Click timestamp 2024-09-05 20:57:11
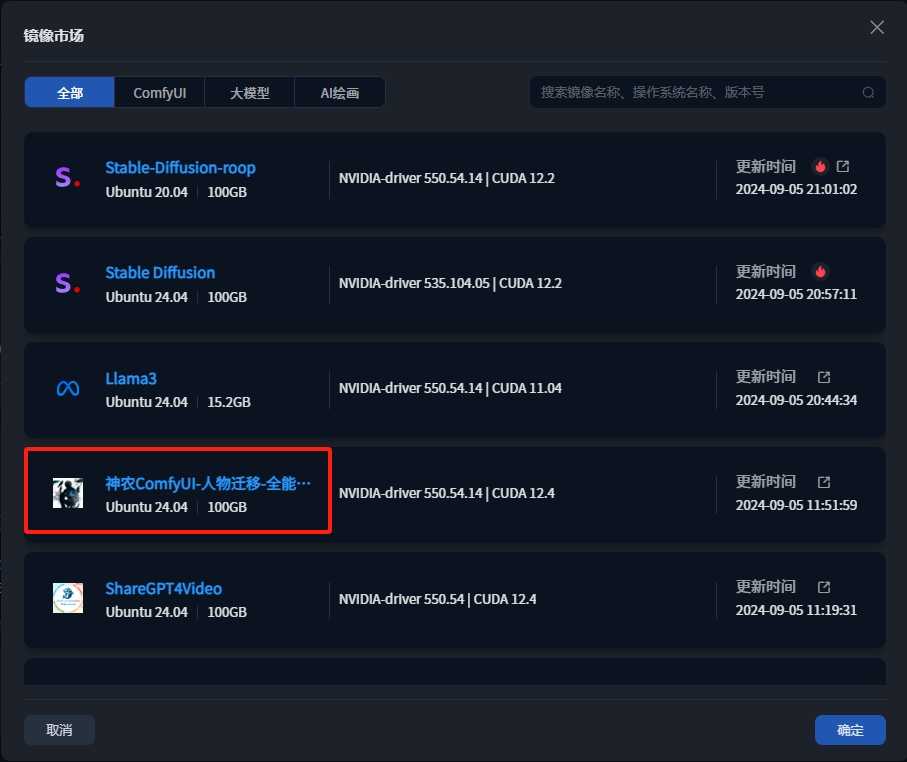This screenshot has height=762, width=907. pyautogui.click(x=796, y=294)
